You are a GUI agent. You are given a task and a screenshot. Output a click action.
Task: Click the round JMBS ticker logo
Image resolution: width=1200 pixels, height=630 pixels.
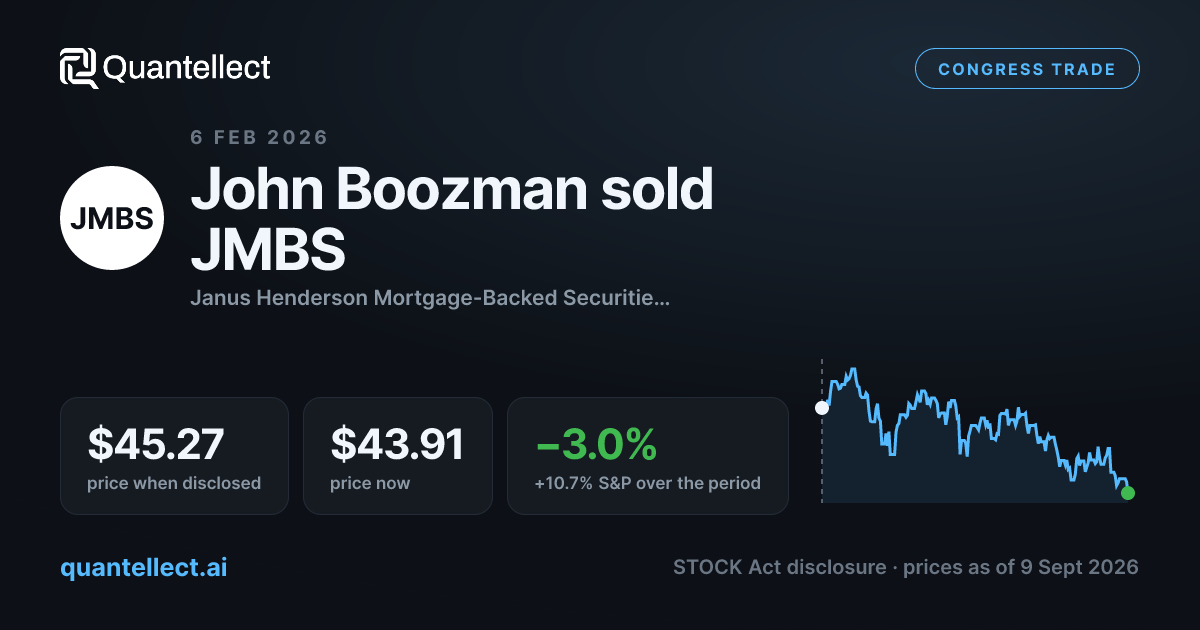pos(112,218)
